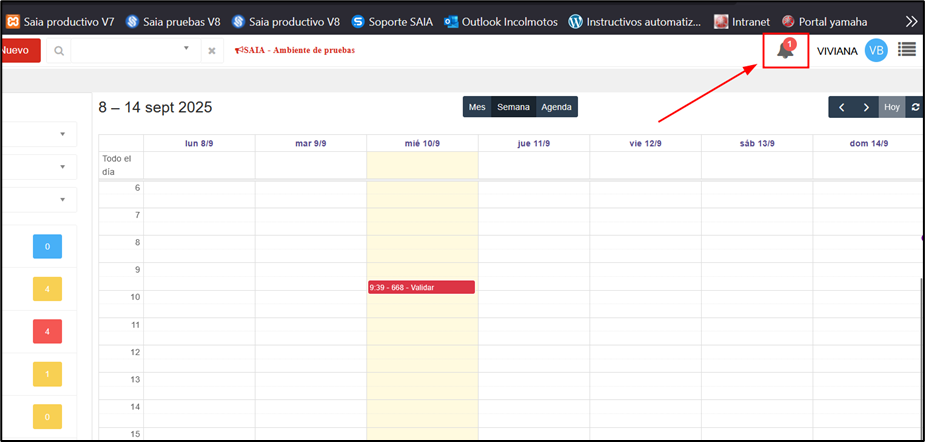Click the red Nuevo button
The image size is (925, 442).
pos(20,50)
